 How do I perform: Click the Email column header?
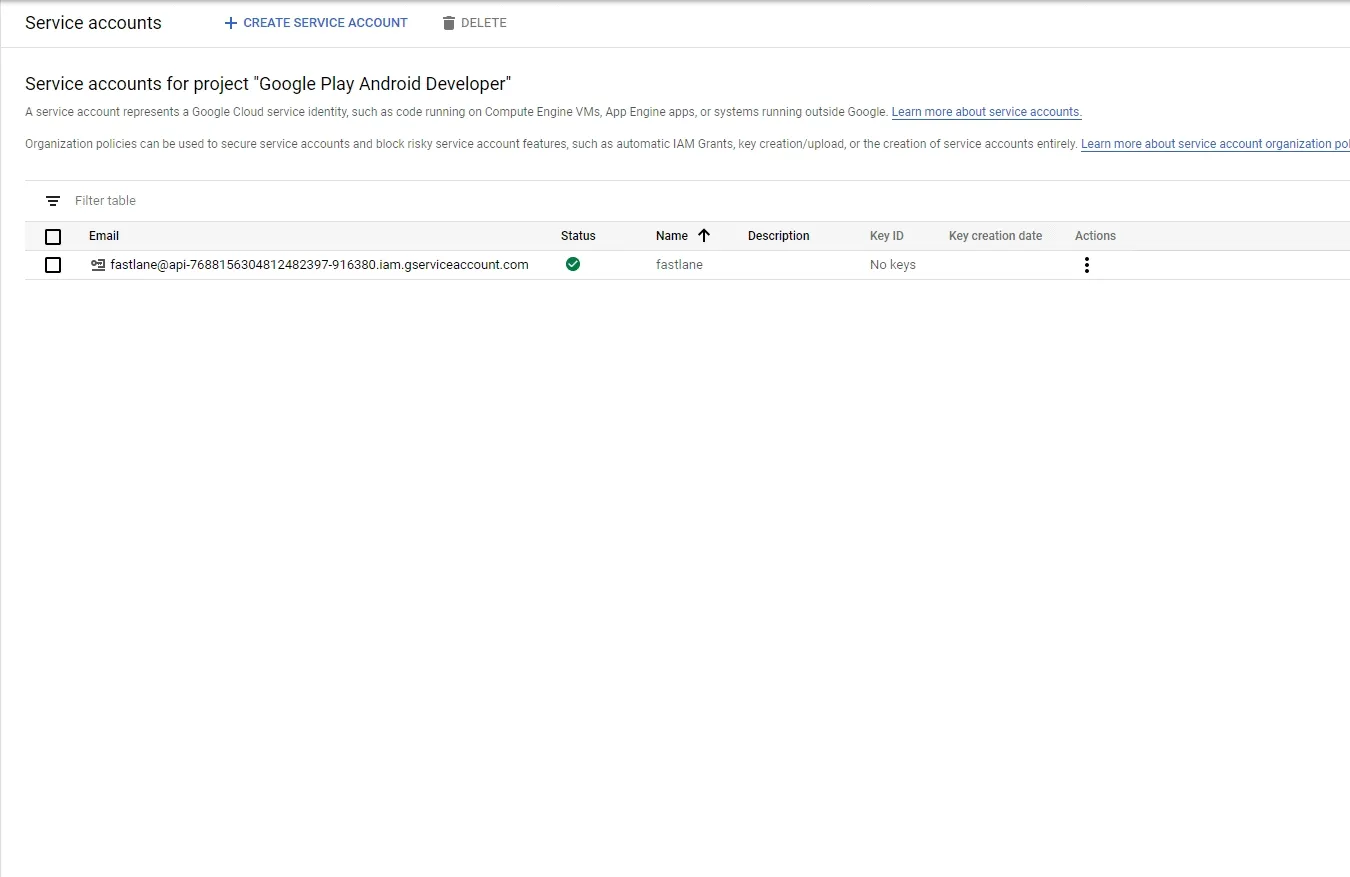coord(104,236)
